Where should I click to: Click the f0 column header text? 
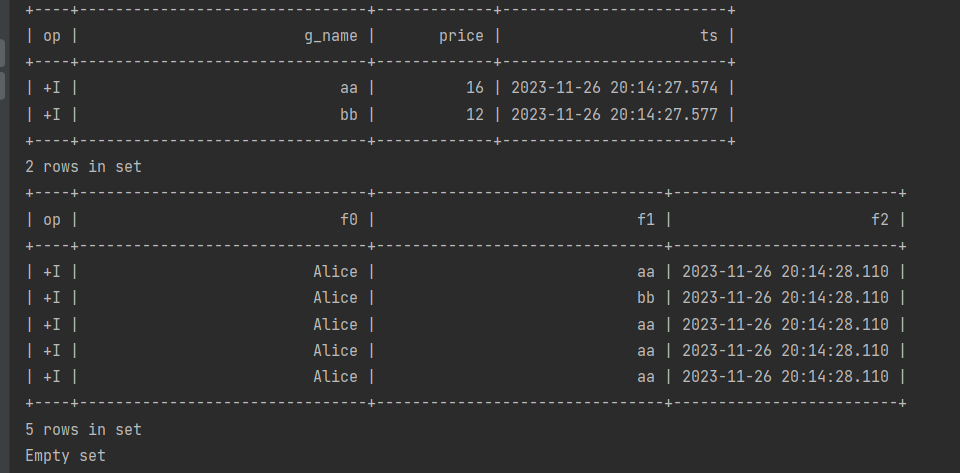coord(349,220)
